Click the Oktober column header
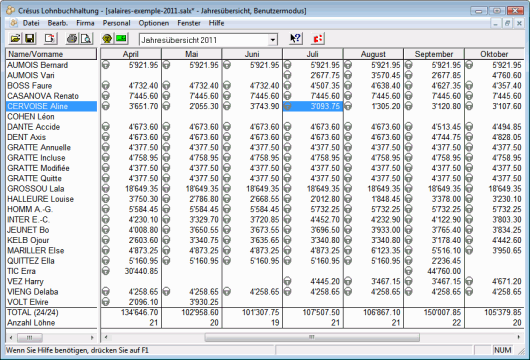 point(494,54)
